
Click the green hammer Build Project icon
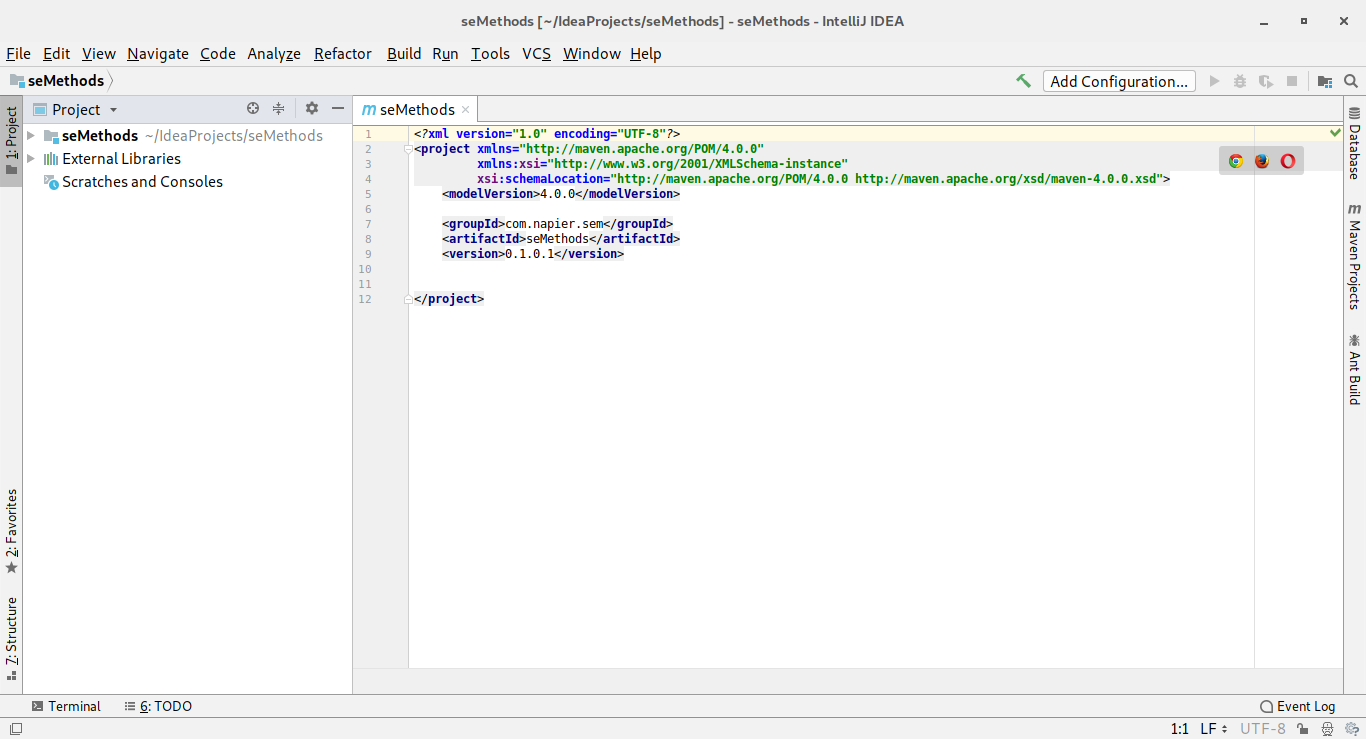click(1023, 81)
